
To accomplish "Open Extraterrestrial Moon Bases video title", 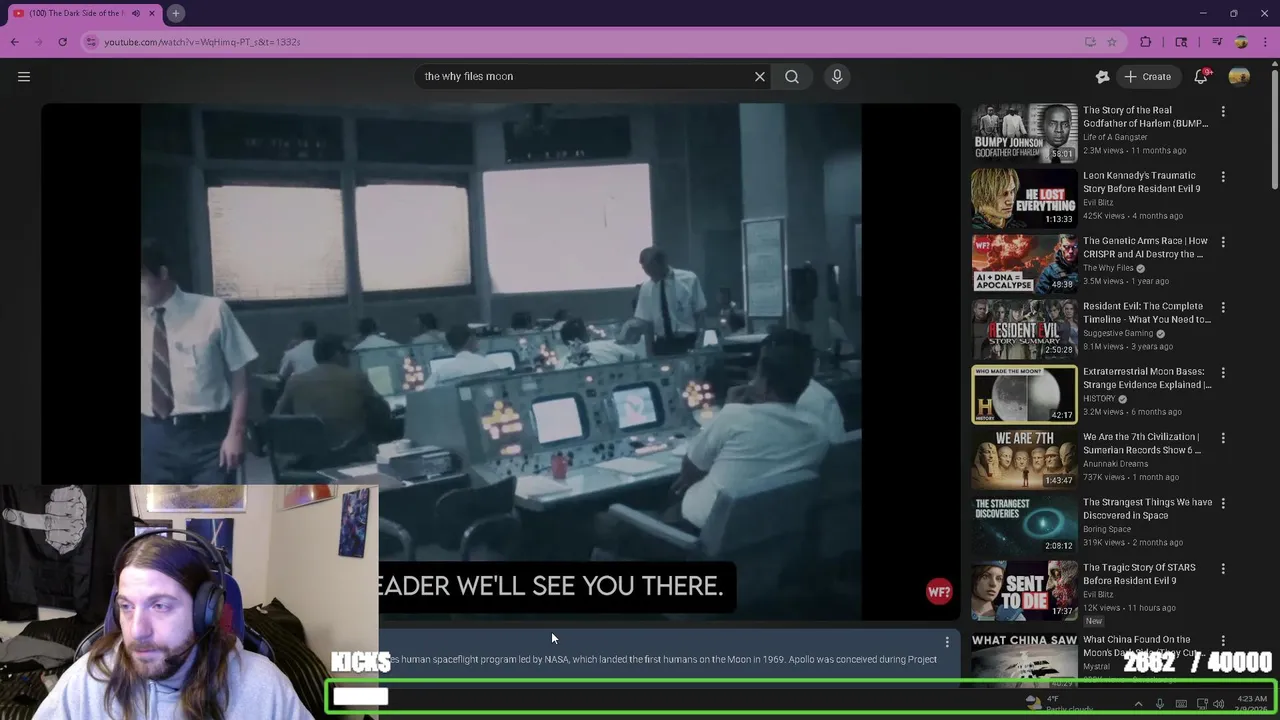I will click(1146, 378).
